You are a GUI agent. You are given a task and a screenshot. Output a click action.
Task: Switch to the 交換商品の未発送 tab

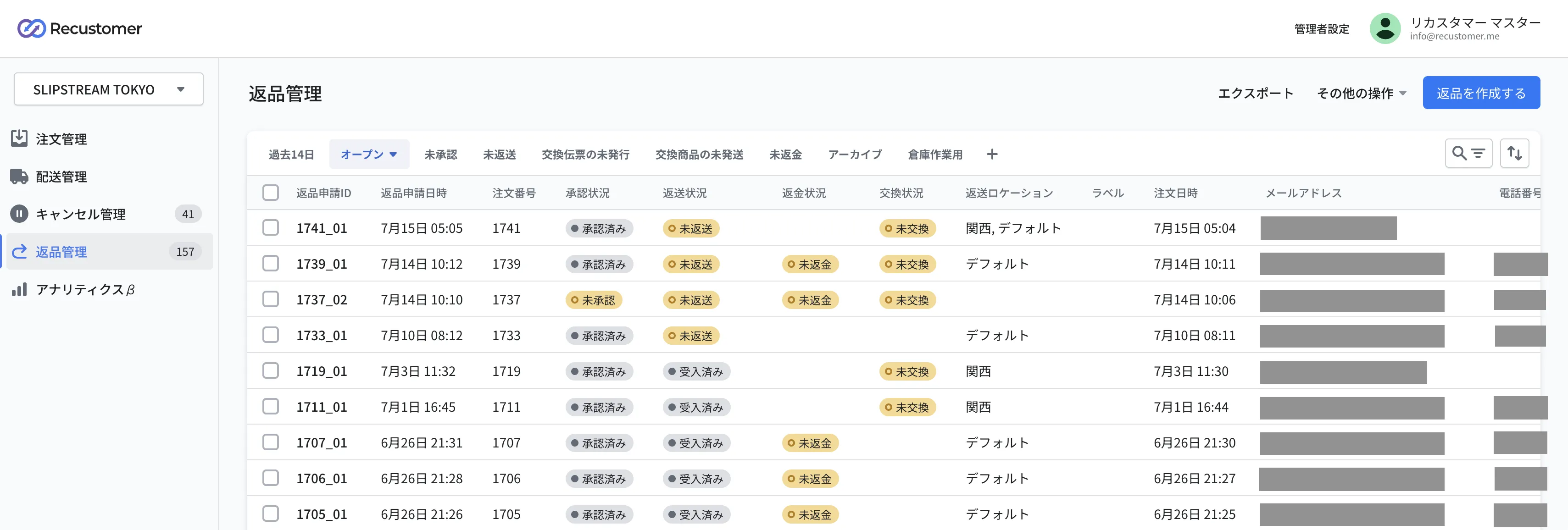(699, 155)
